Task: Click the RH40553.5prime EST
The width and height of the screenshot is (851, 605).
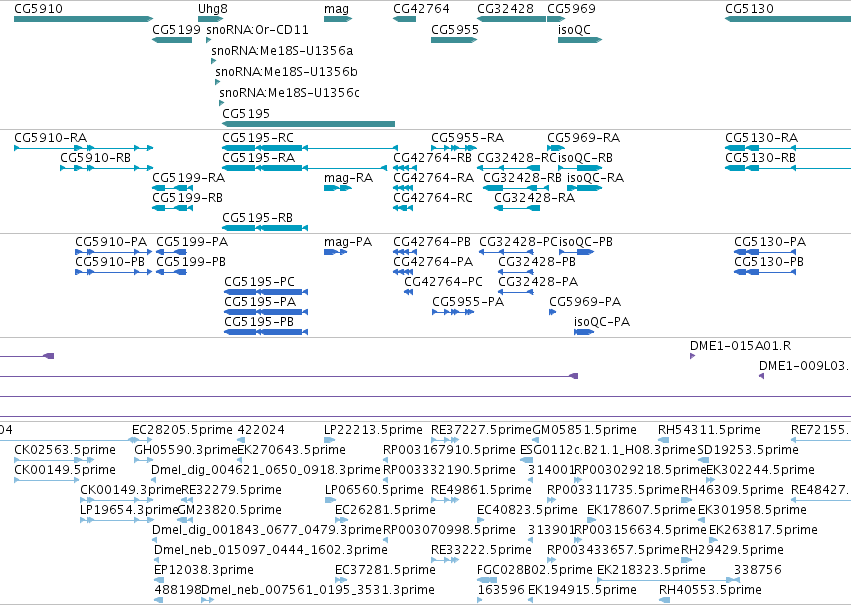Action: 664,600
